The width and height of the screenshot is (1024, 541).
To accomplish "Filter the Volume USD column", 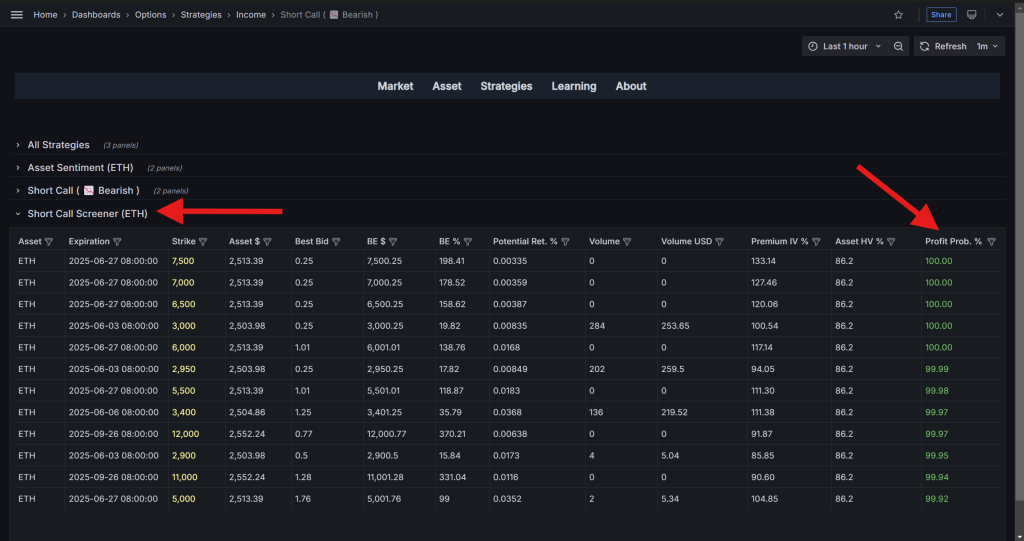I will coord(725,242).
